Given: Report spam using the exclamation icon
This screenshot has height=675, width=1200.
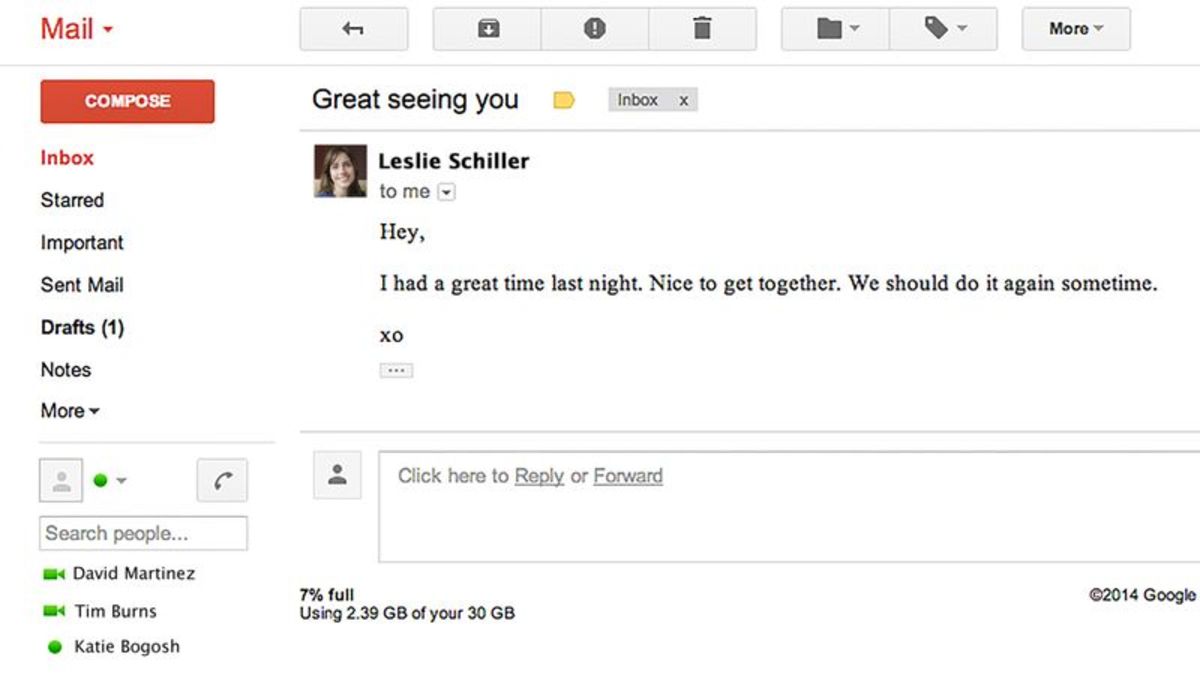Looking at the screenshot, I should pyautogui.click(x=595, y=29).
